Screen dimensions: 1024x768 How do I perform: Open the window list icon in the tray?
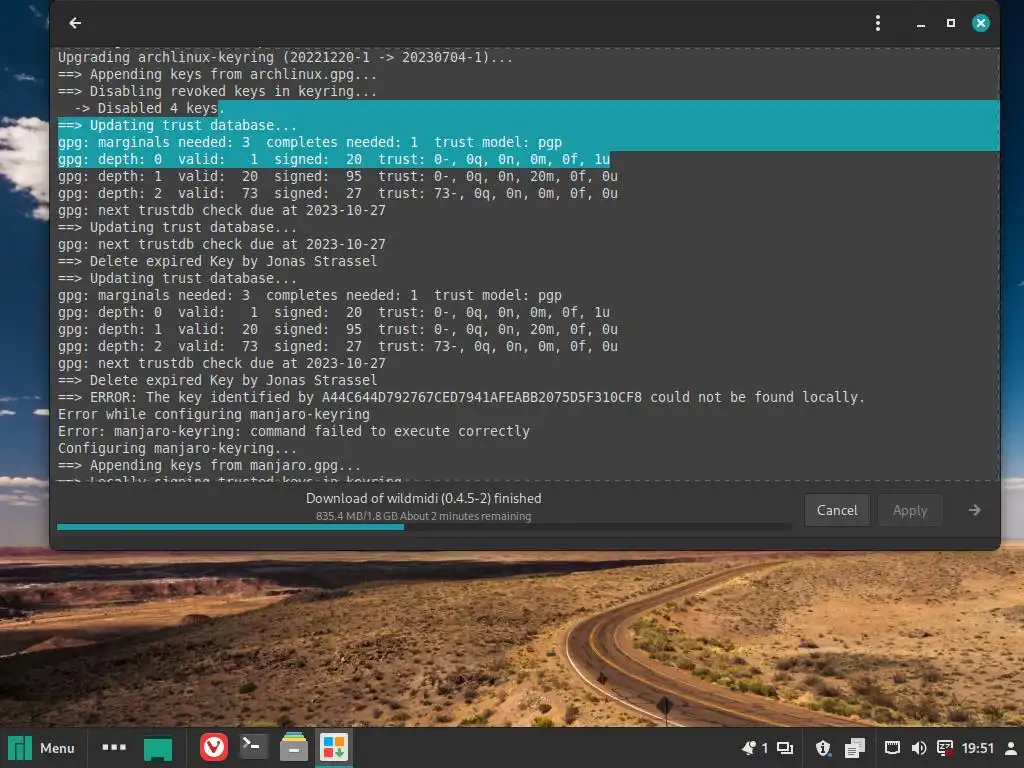coord(785,748)
